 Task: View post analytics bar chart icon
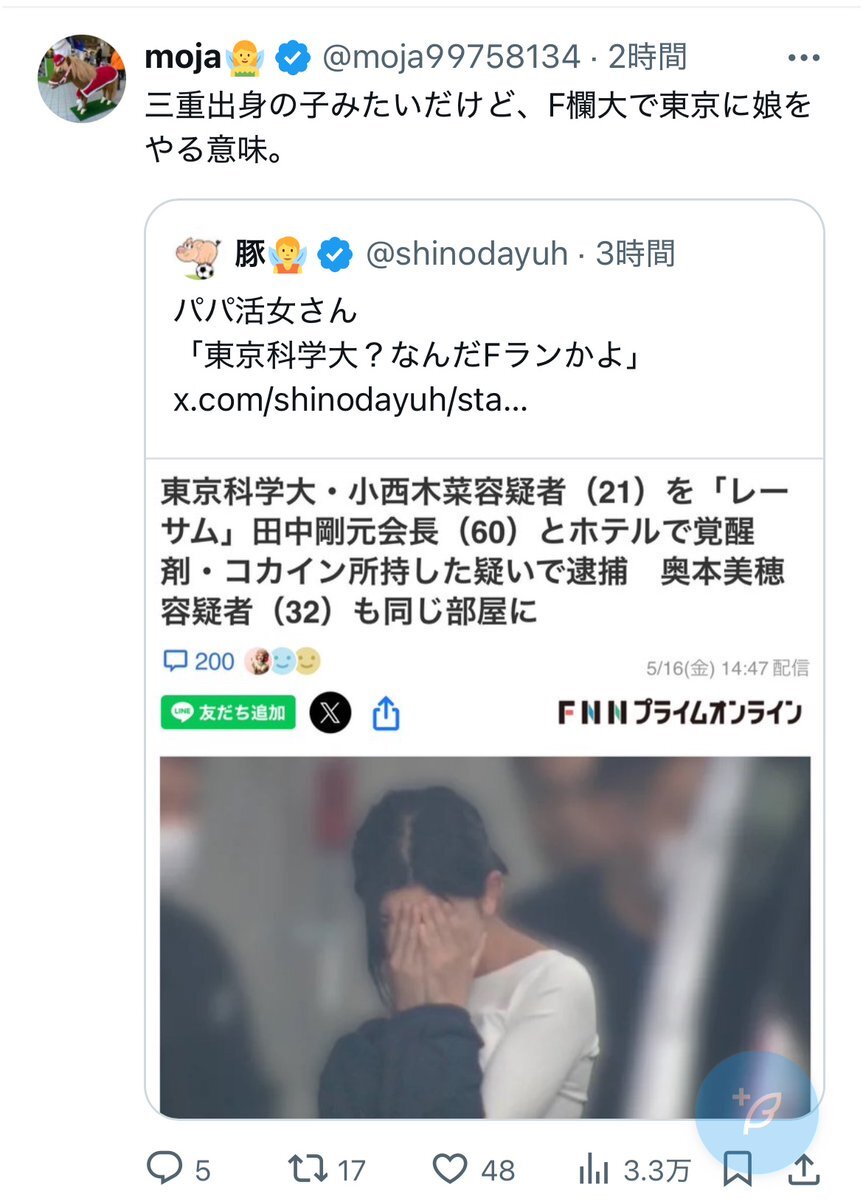tap(593, 1168)
